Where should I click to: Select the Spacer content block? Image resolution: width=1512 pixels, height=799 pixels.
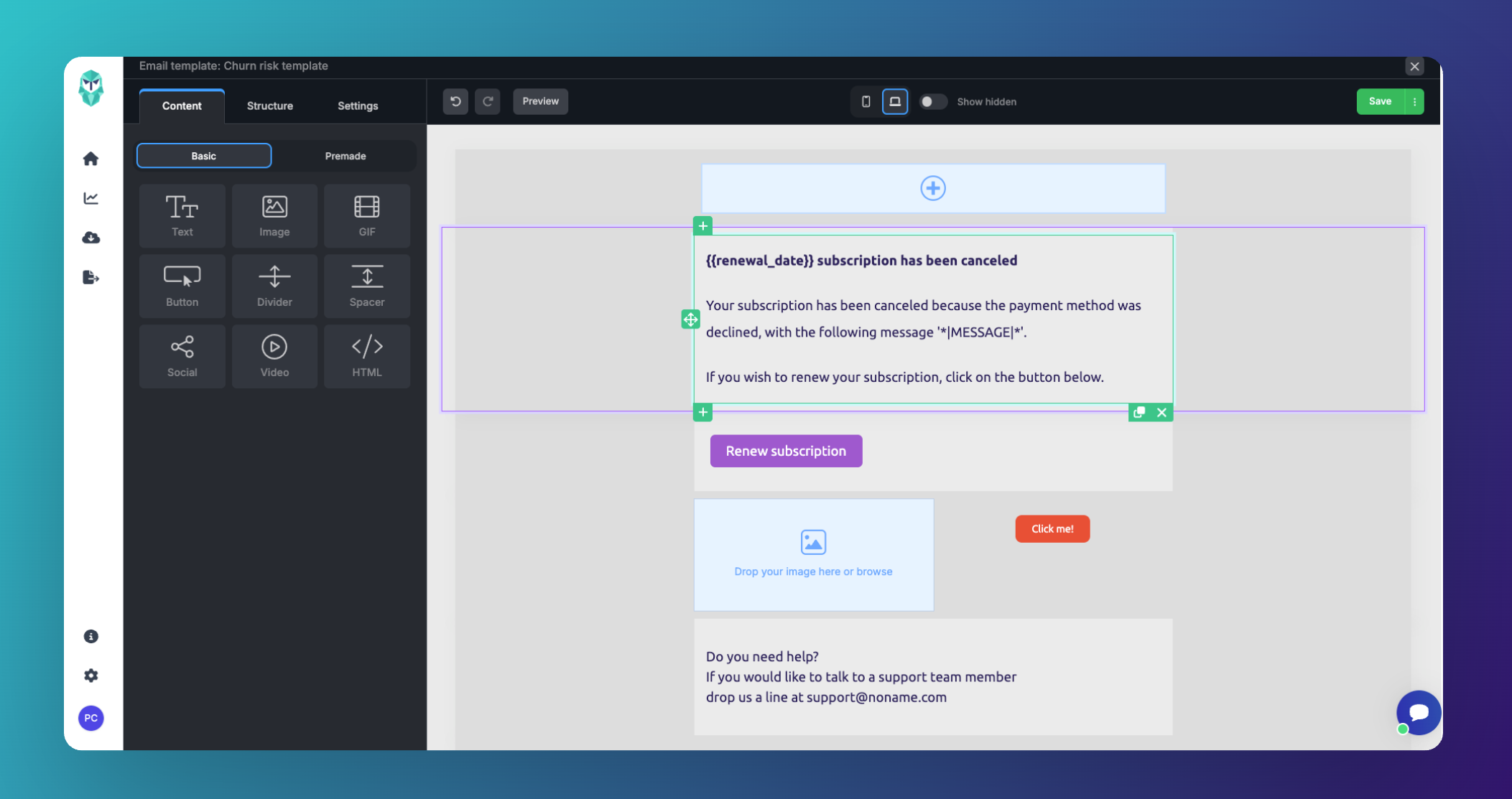(x=366, y=286)
